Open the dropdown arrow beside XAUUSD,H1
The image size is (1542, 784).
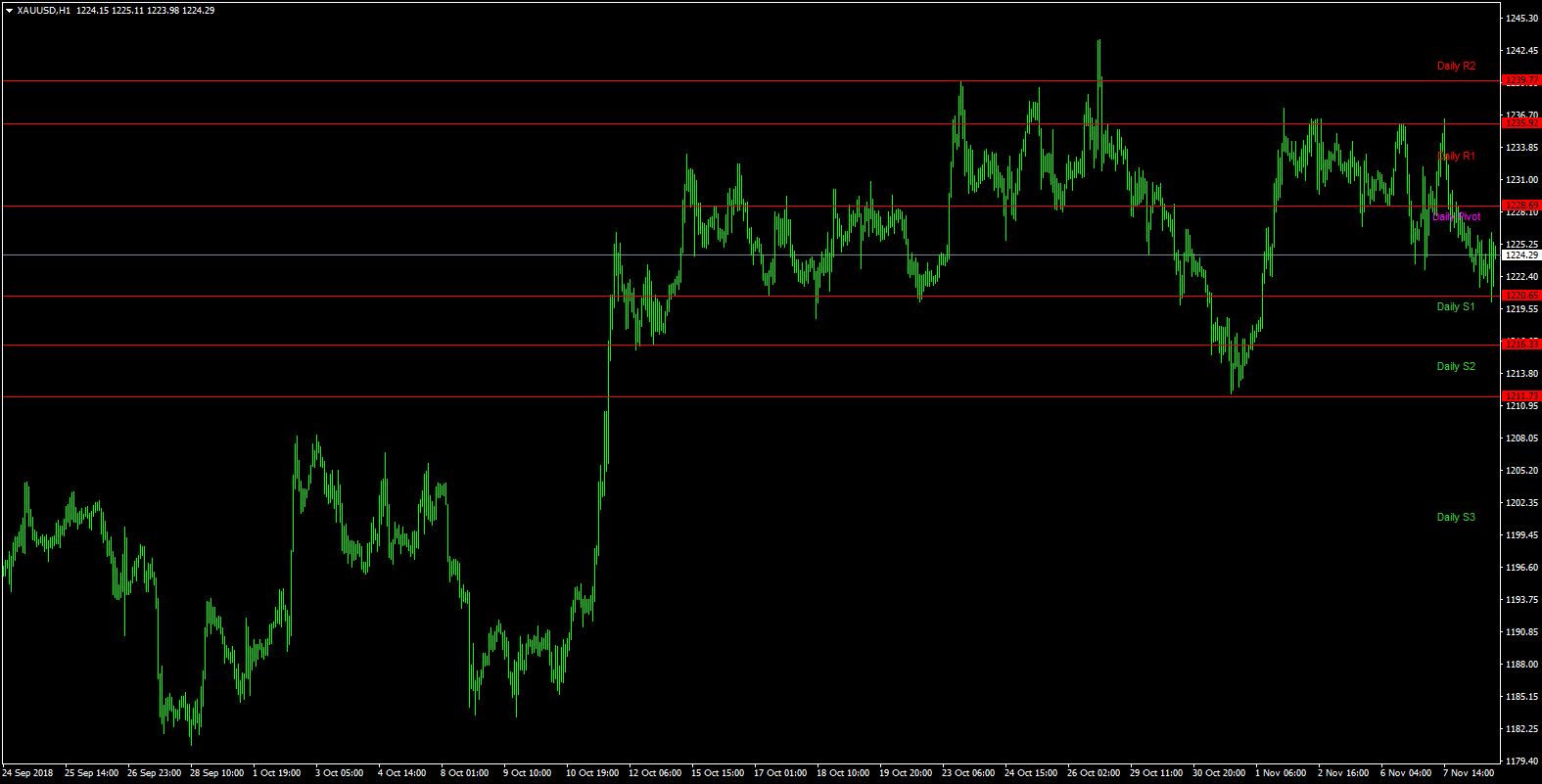point(9,11)
